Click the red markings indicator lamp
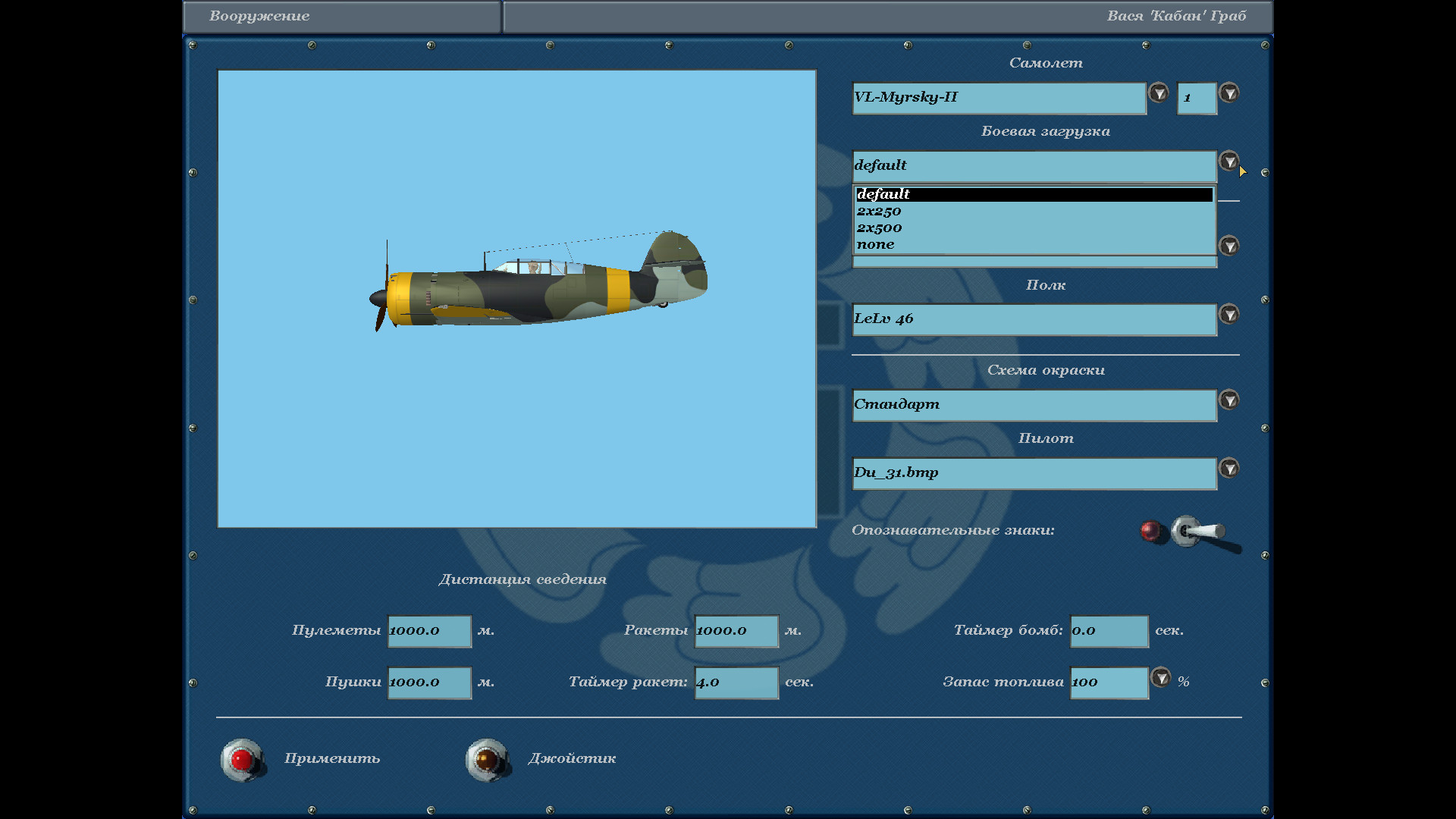 (1150, 530)
